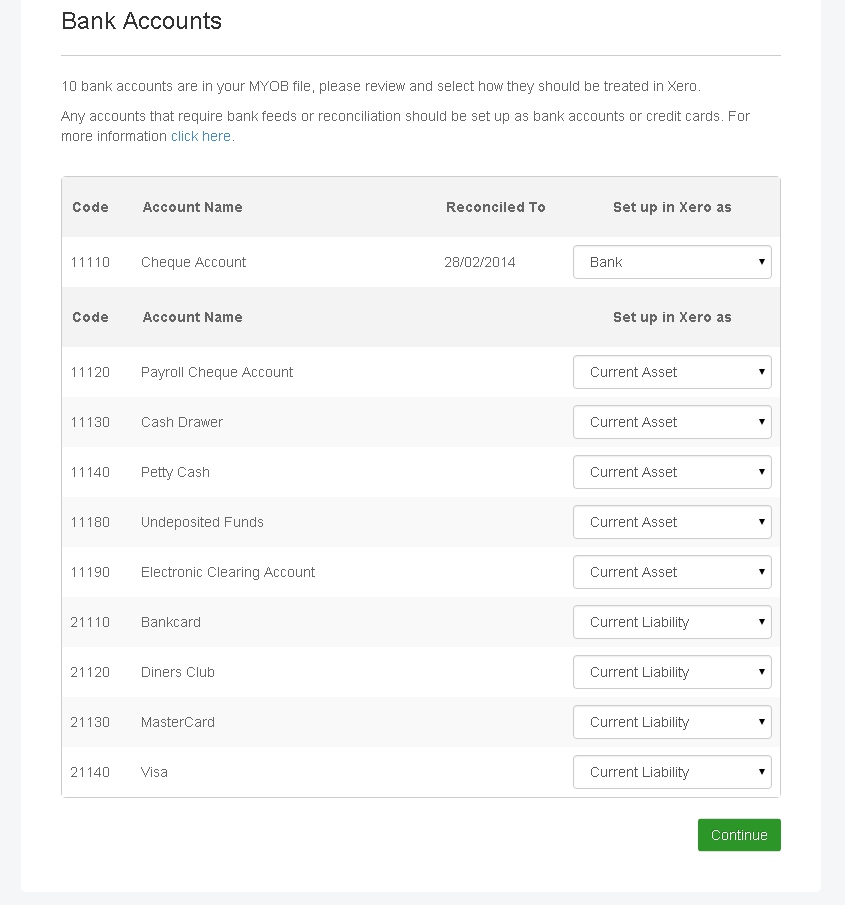
Task: Click the Reconciled To column header
Action: pyautogui.click(x=496, y=207)
